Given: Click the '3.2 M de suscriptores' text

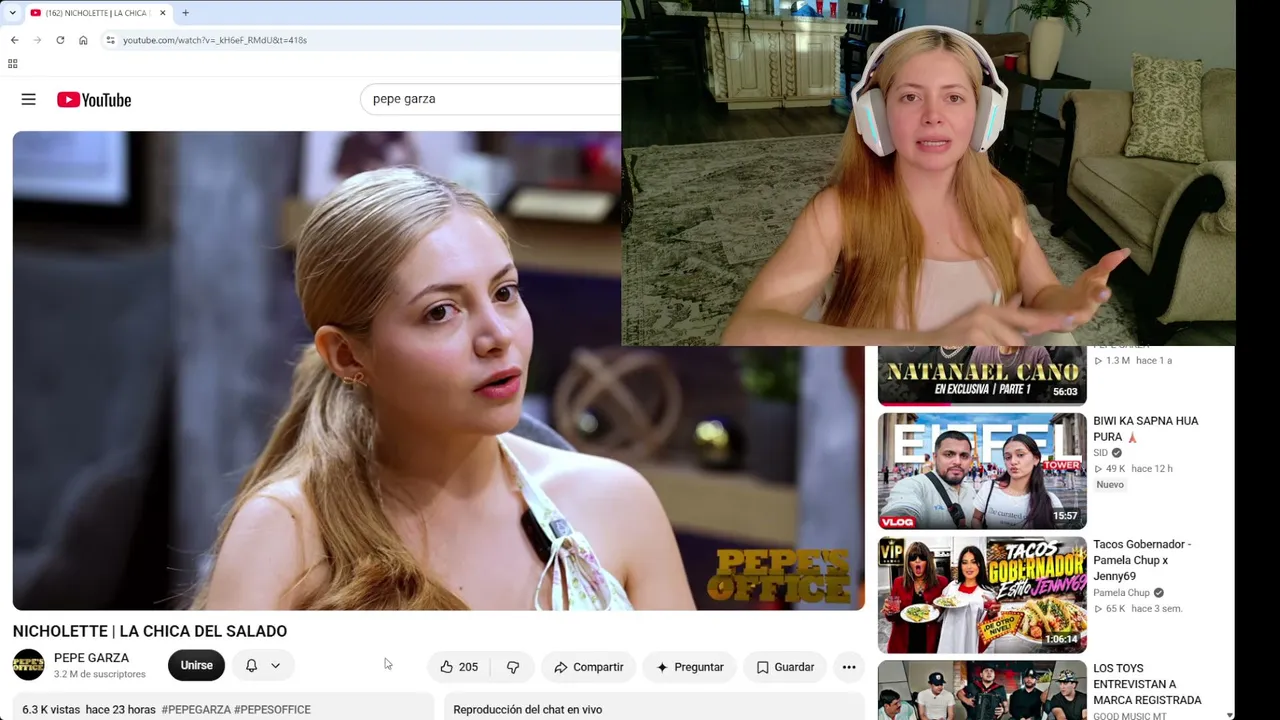Looking at the screenshot, I should [100, 675].
